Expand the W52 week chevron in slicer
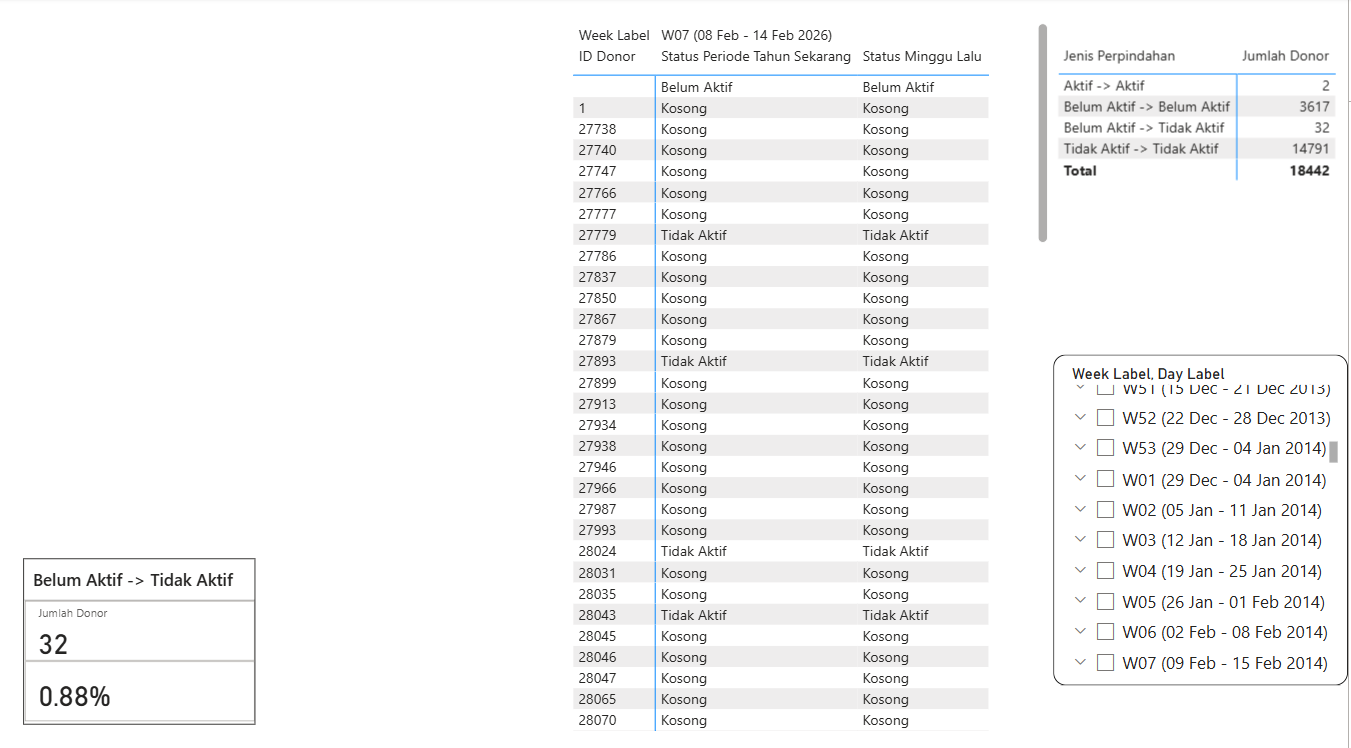1351x748 pixels. tap(1080, 417)
